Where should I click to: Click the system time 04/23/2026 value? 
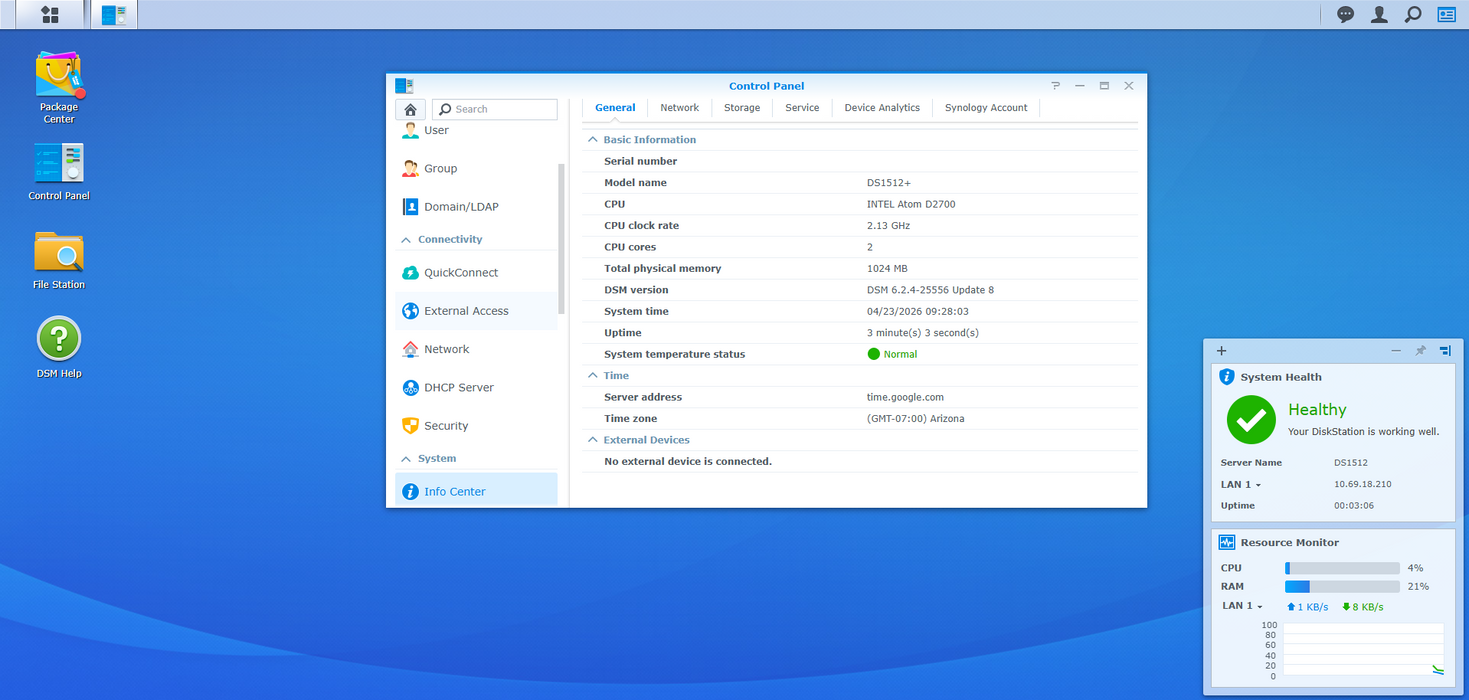click(x=917, y=312)
